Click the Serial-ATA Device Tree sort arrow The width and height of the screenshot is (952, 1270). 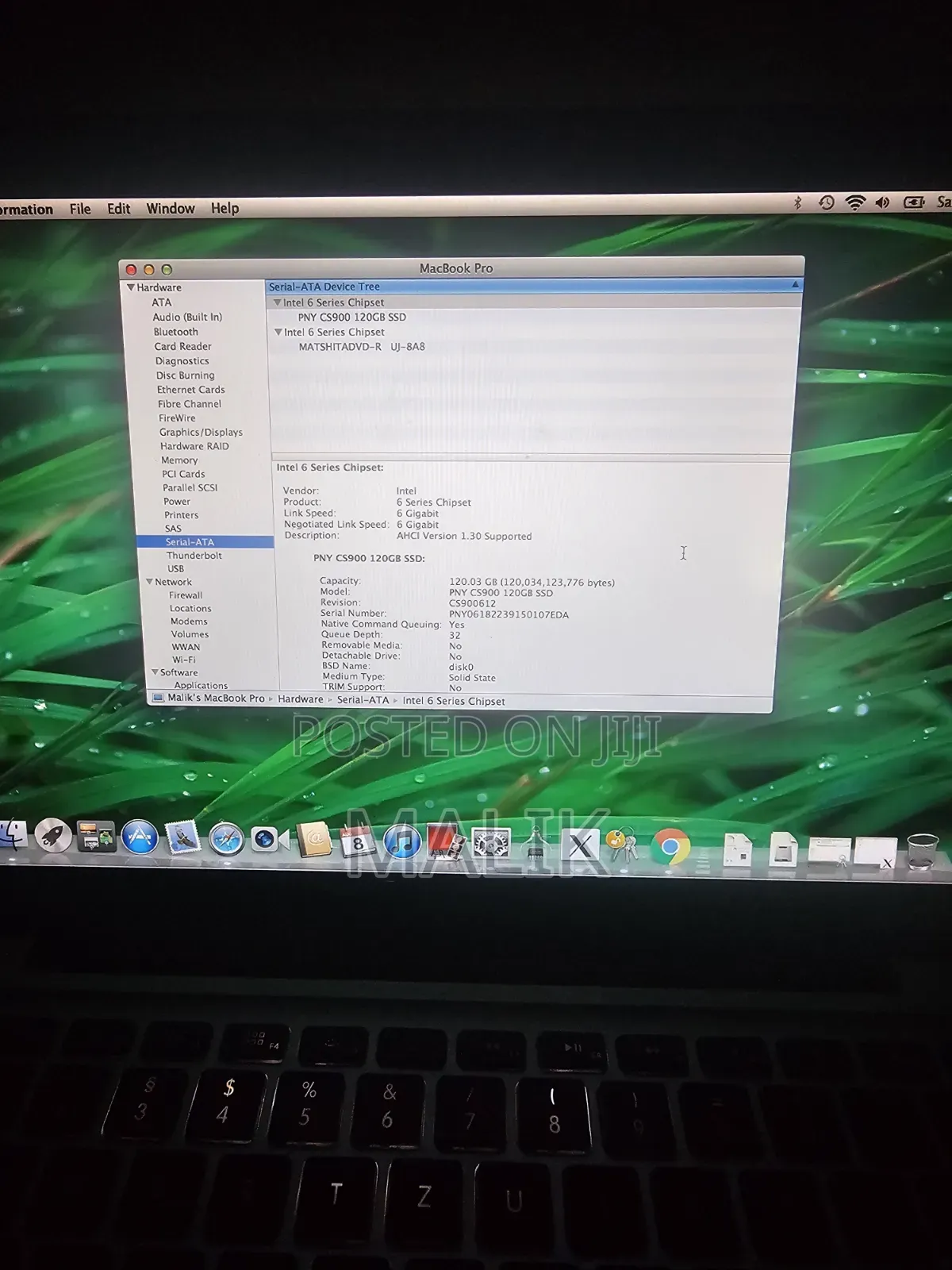tap(795, 284)
